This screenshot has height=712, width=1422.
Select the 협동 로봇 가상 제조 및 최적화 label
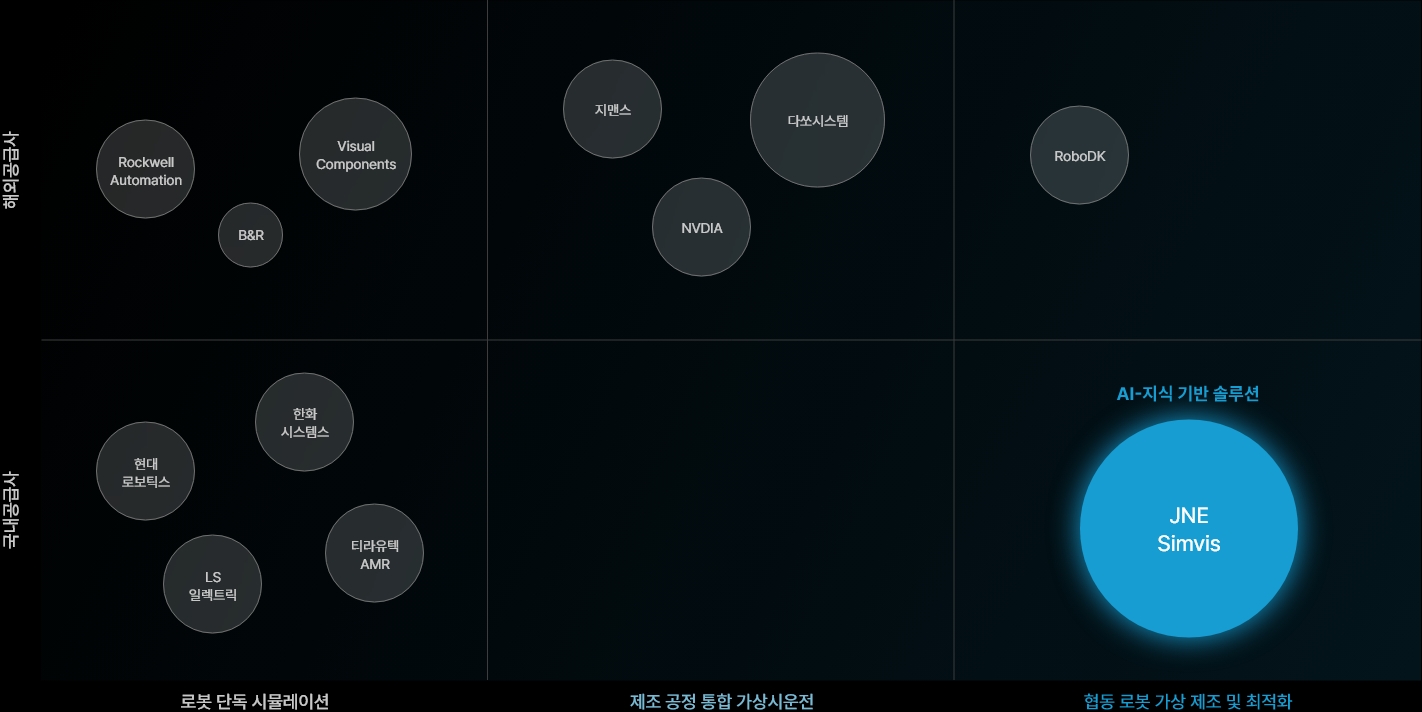[1189, 702]
